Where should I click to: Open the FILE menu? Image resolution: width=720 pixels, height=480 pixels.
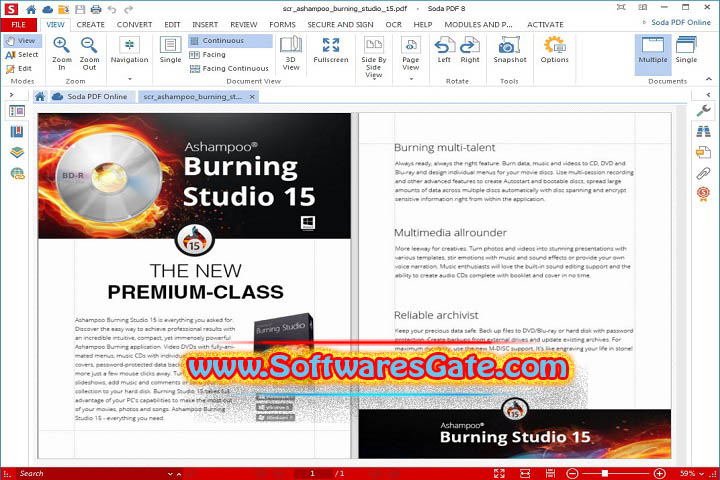(18, 25)
